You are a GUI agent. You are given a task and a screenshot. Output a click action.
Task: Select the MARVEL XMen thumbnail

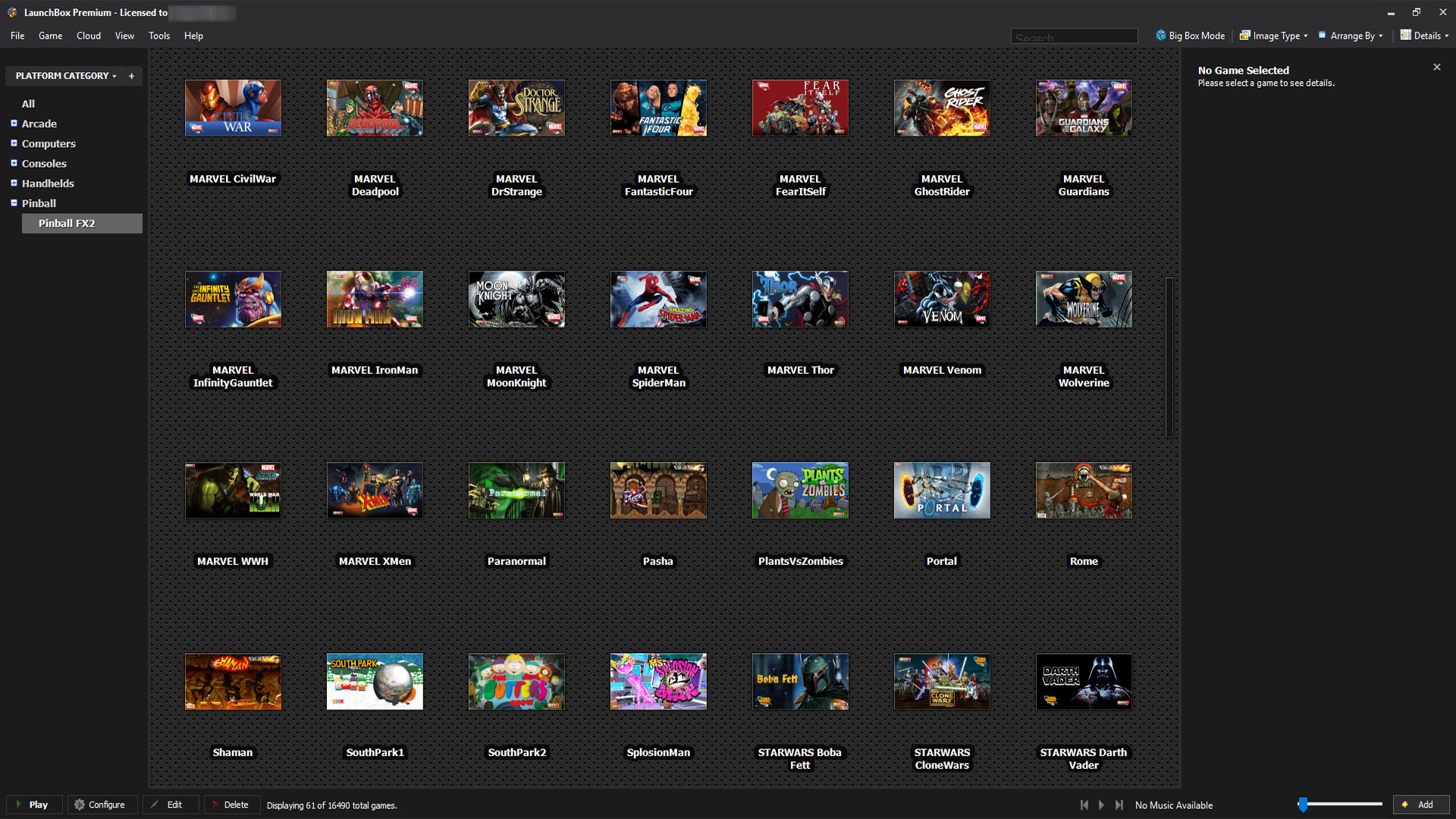pos(375,491)
